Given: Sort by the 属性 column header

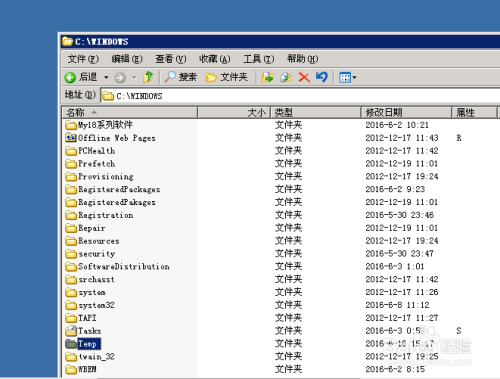Looking at the screenshot, I should coord(474,112).
